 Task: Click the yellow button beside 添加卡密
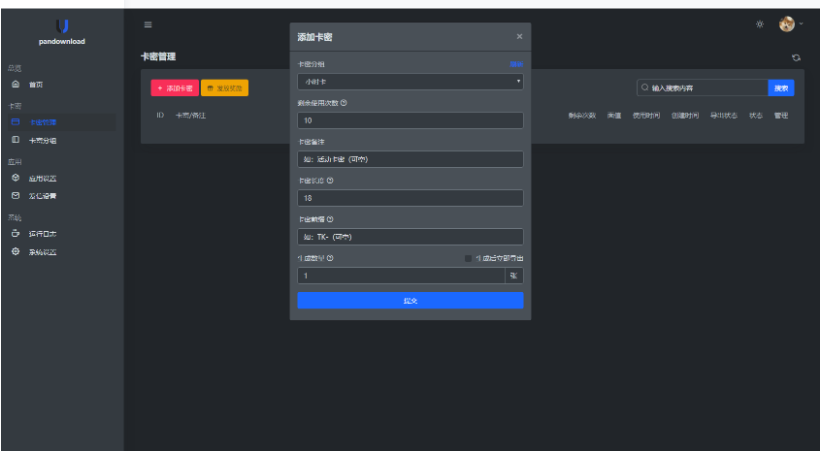[x=224, y=88]
